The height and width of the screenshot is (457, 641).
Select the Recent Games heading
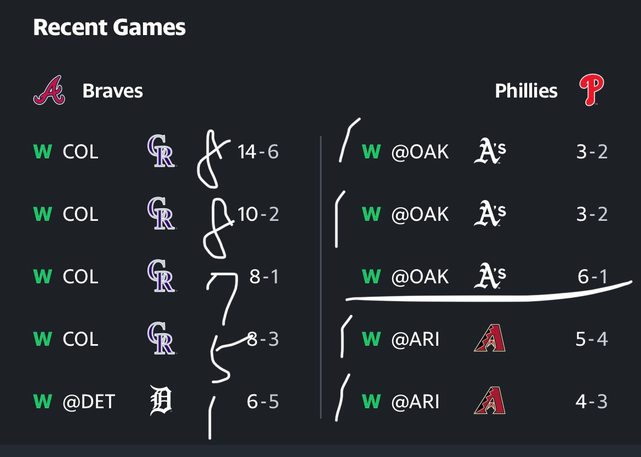109,27
